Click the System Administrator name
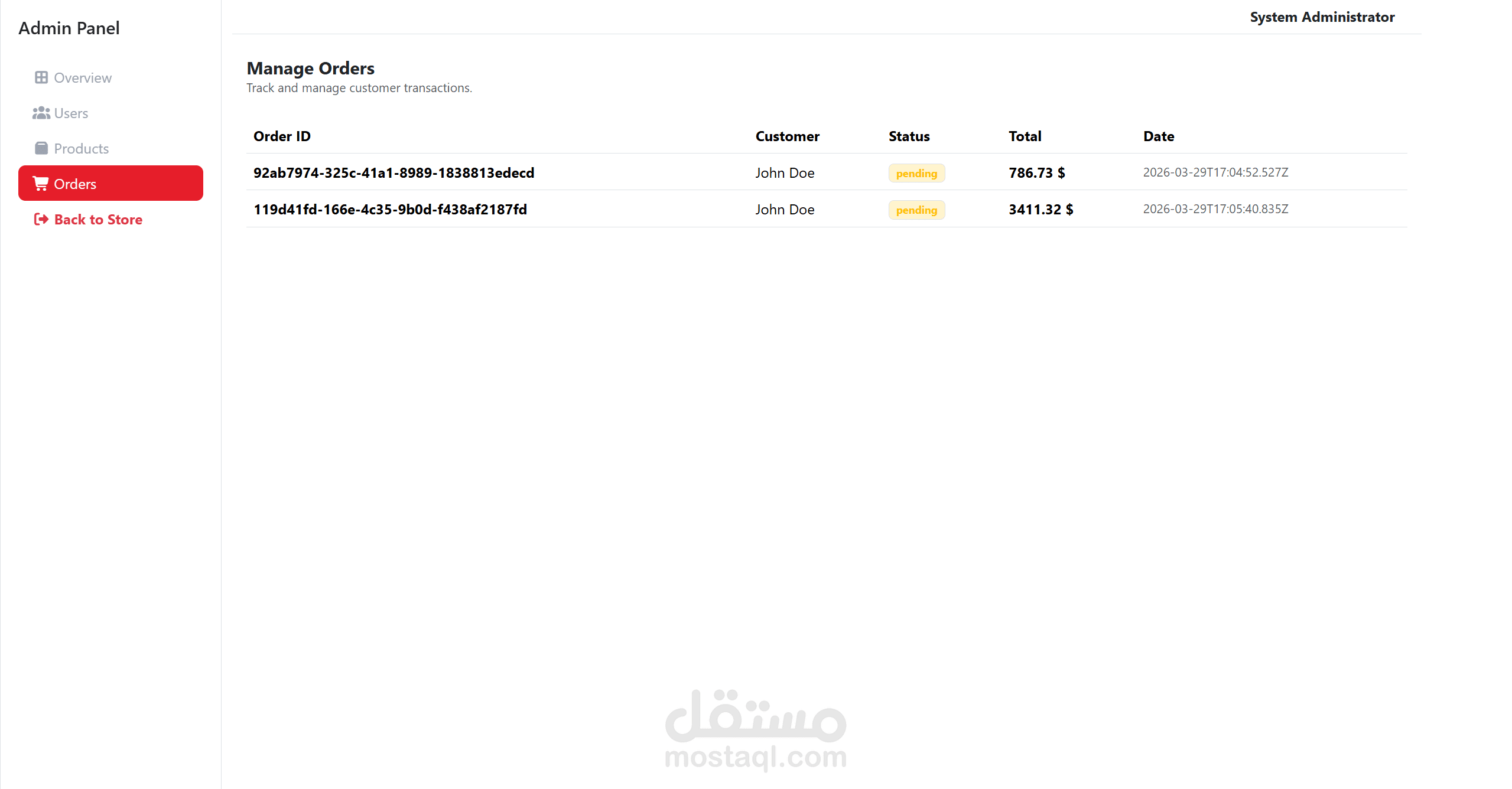This screenshot has height=789, width=1512. [x=1322, y=17]
